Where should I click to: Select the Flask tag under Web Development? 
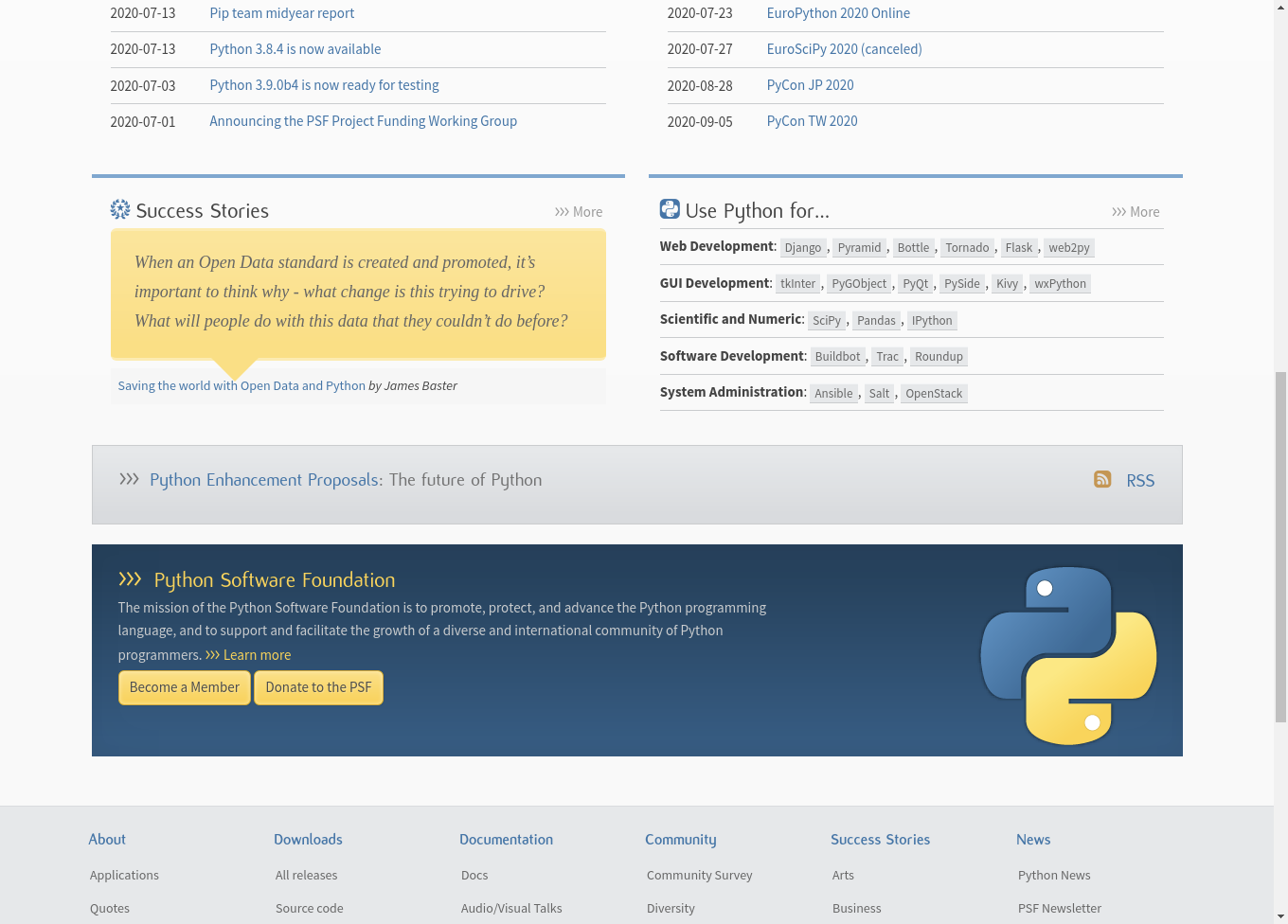(1019, 247)
